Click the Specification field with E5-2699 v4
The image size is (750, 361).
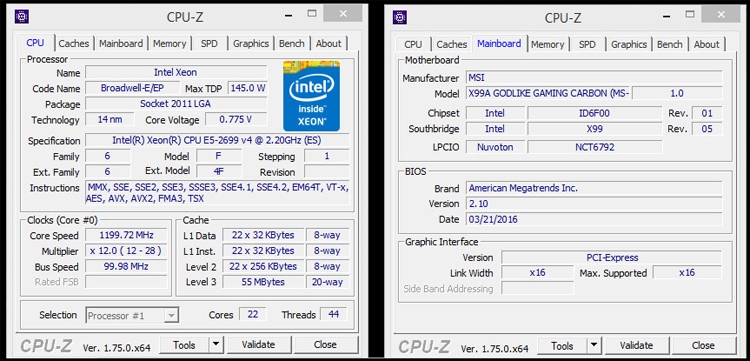click(217, 141)
